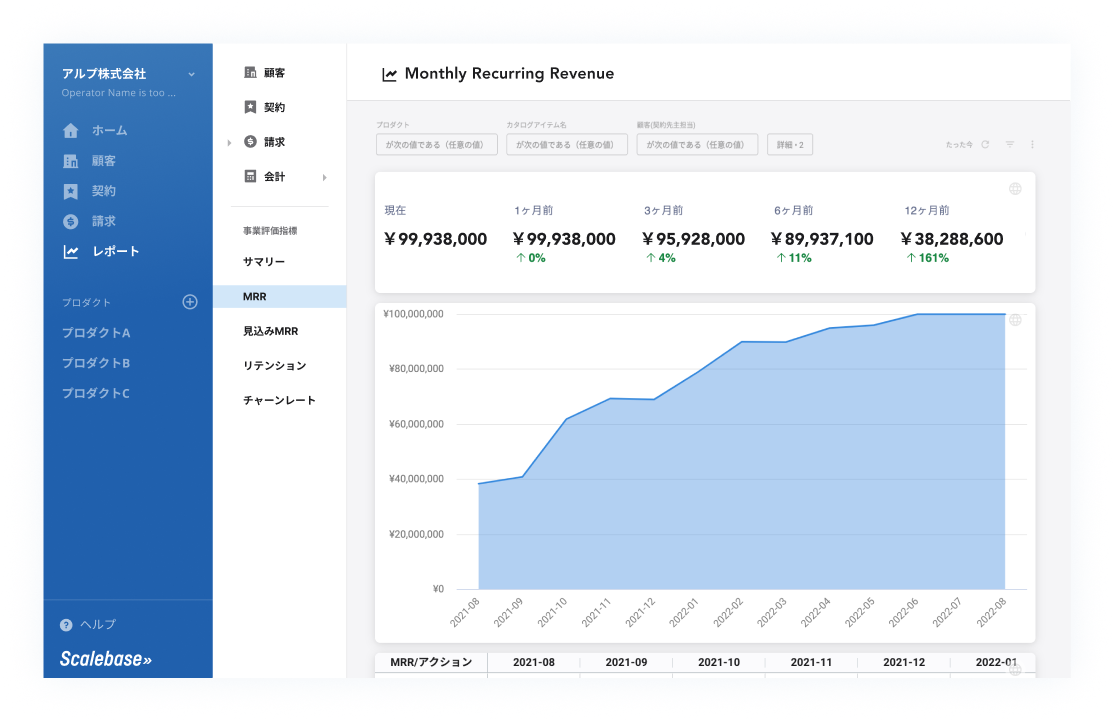Click the 請求 coin icon in blue sidebar
The image size is (1115, 722).
pyautogui.click(x=70, y=221)
